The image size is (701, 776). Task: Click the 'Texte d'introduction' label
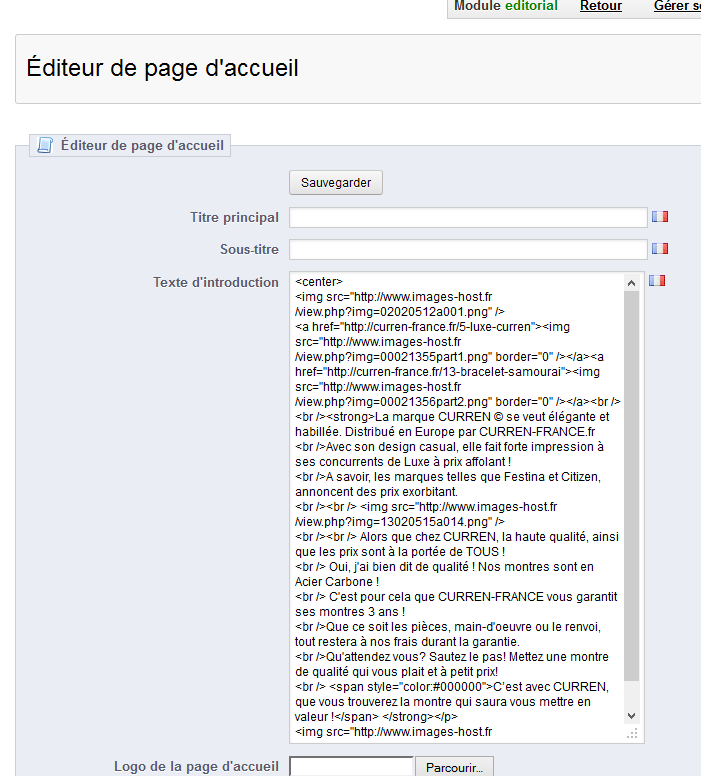pos(215,282)
